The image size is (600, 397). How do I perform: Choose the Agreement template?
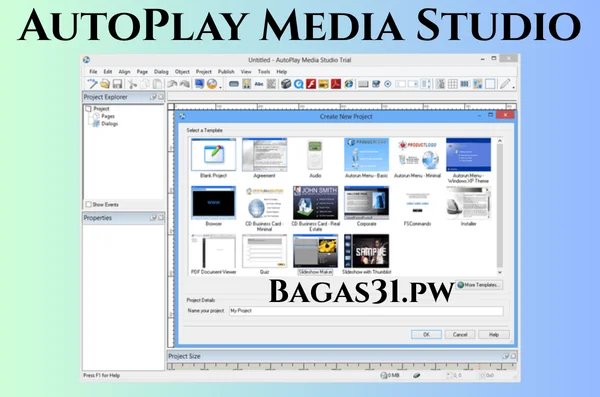(264, 158)
